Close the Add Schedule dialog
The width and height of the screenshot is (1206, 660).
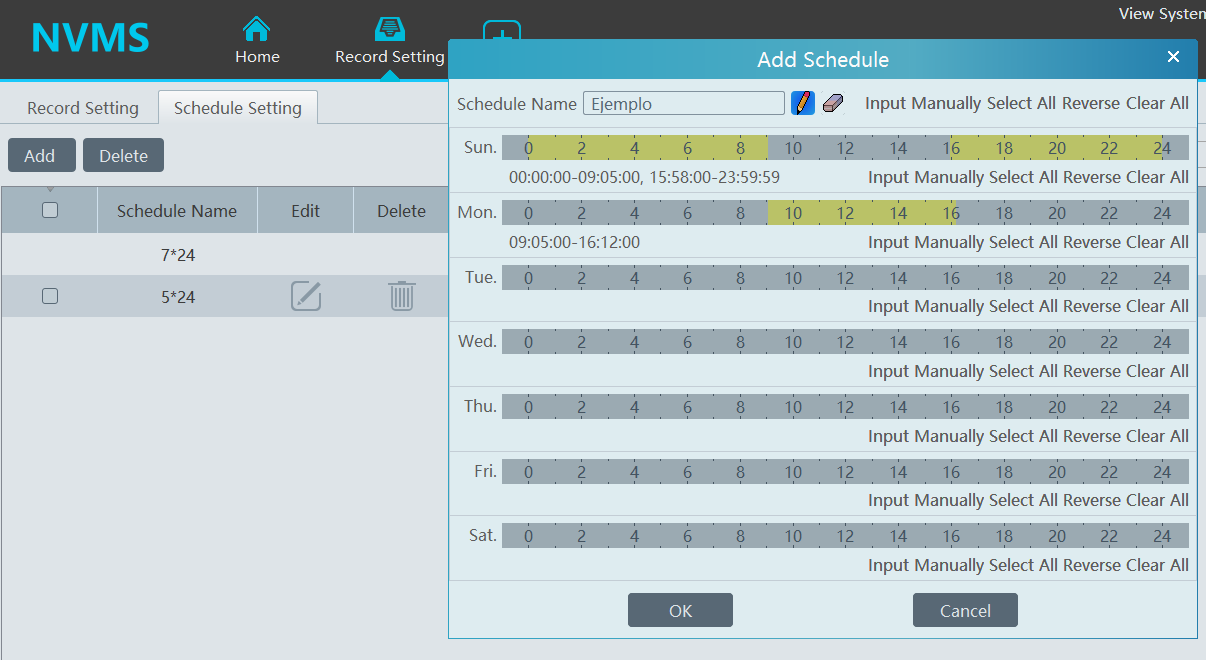pos(1173,57)
